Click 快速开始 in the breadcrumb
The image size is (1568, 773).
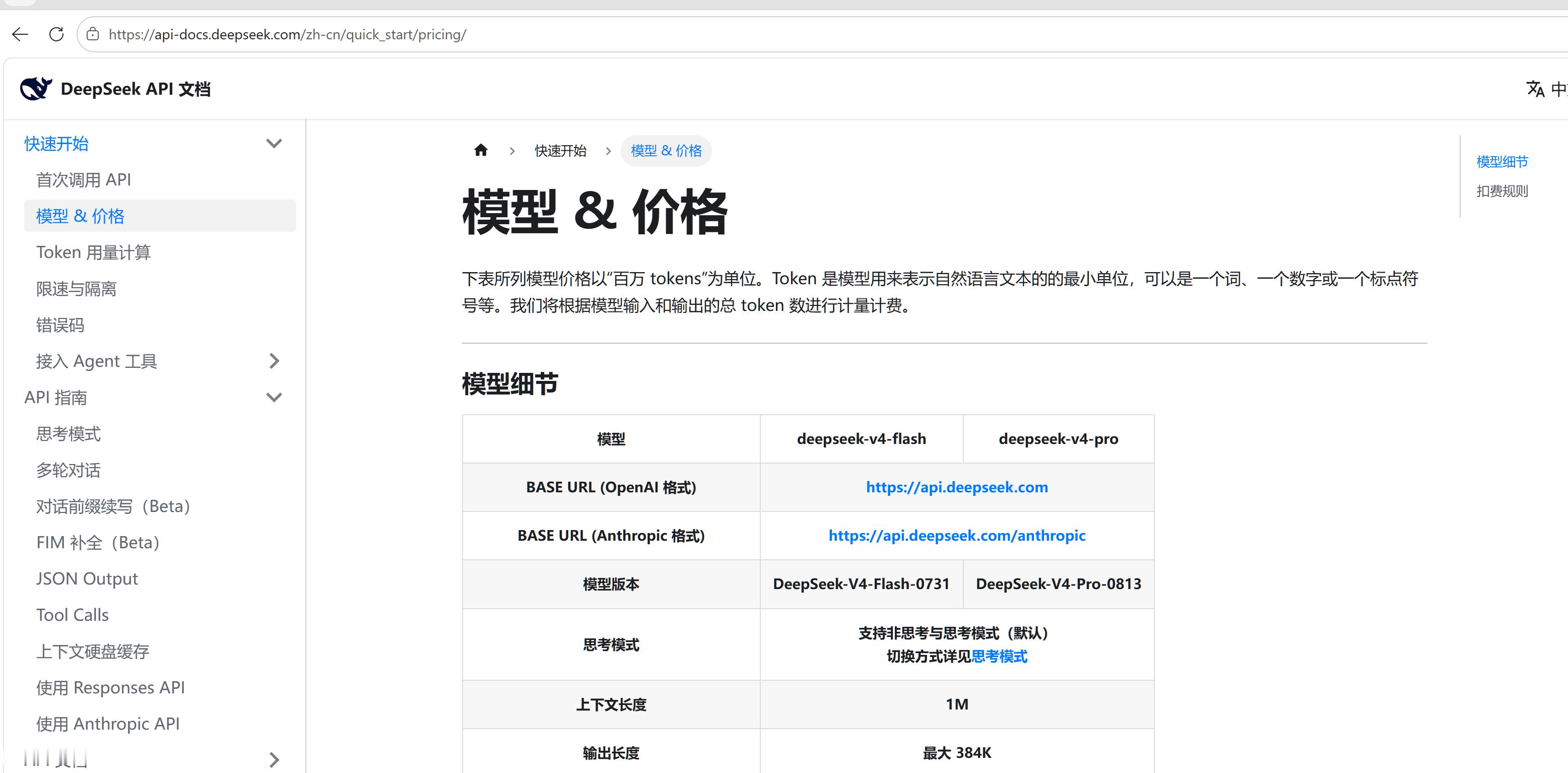561,150
